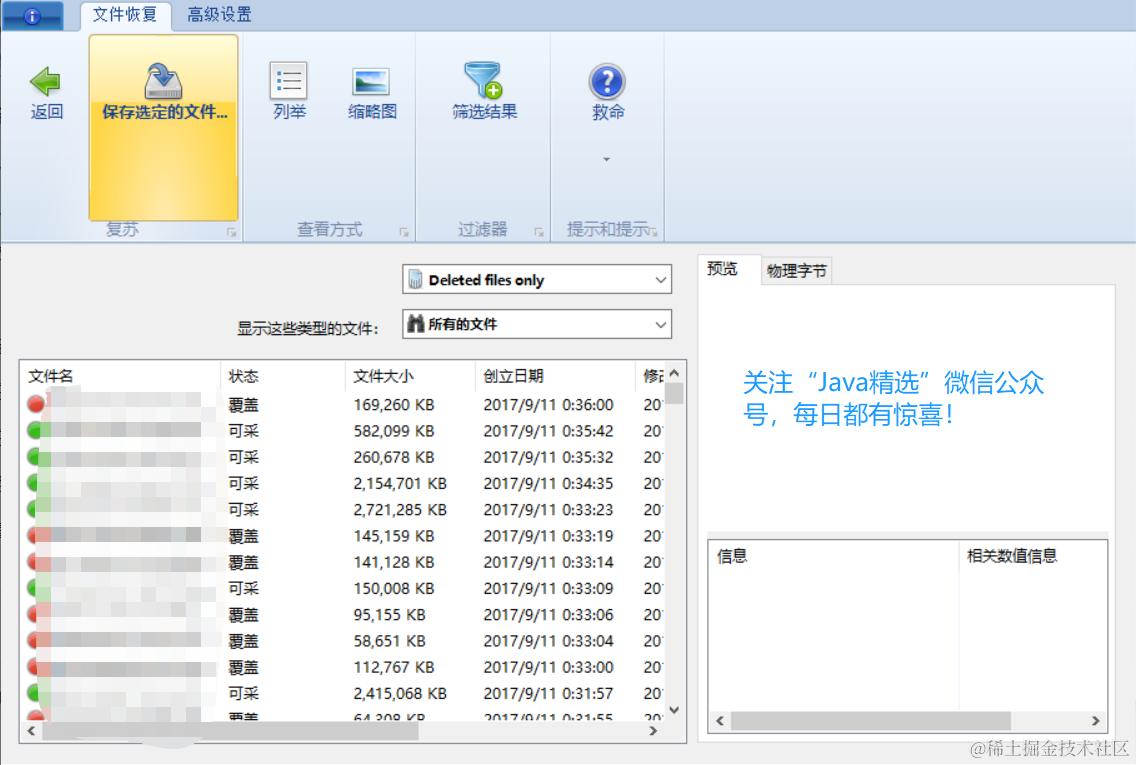Click file list horizontal scroll right arrow

653,731
